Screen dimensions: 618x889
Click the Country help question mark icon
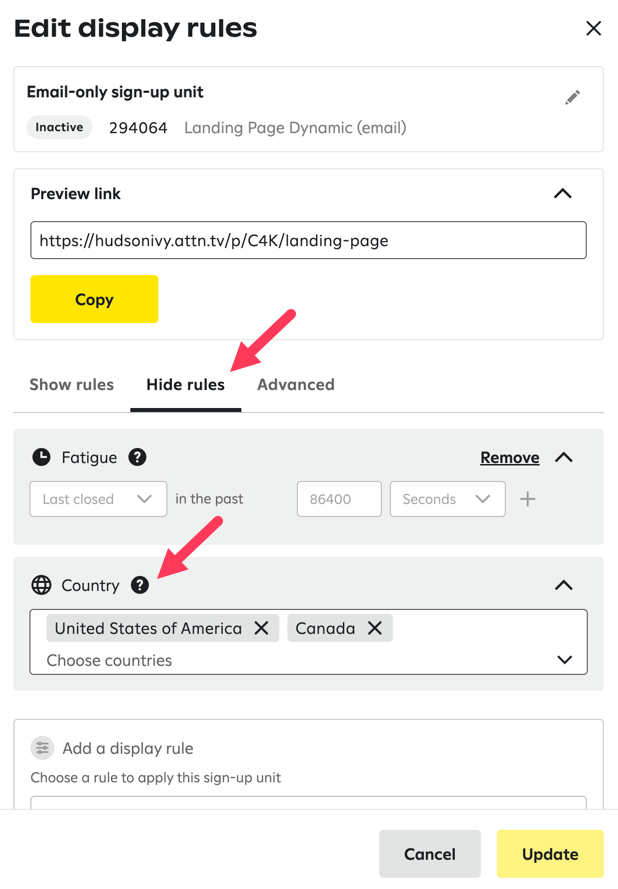tap(140, 585)
